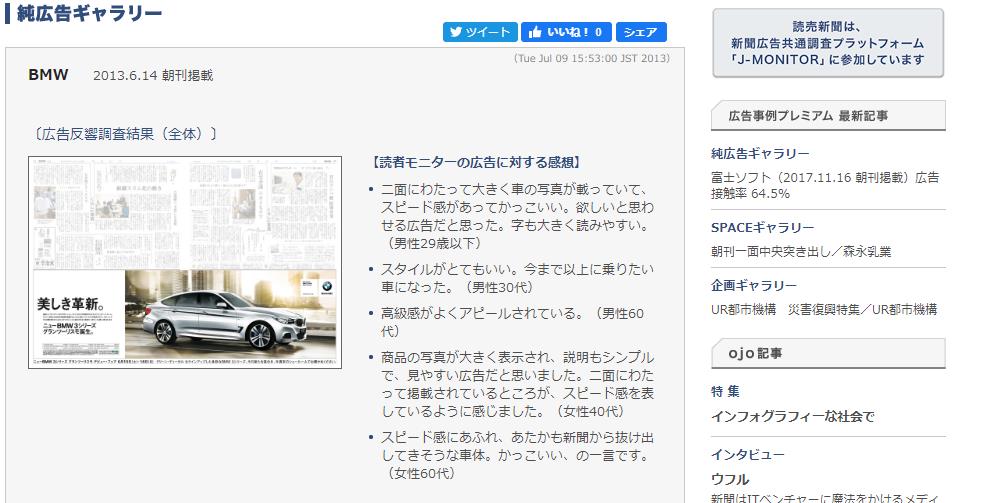The width and height of the screenshot is (985, 503).
Task: Open the 富士ソフト 2017.11.16 article link
Action: pyautogui.click(x=825, y=185)
